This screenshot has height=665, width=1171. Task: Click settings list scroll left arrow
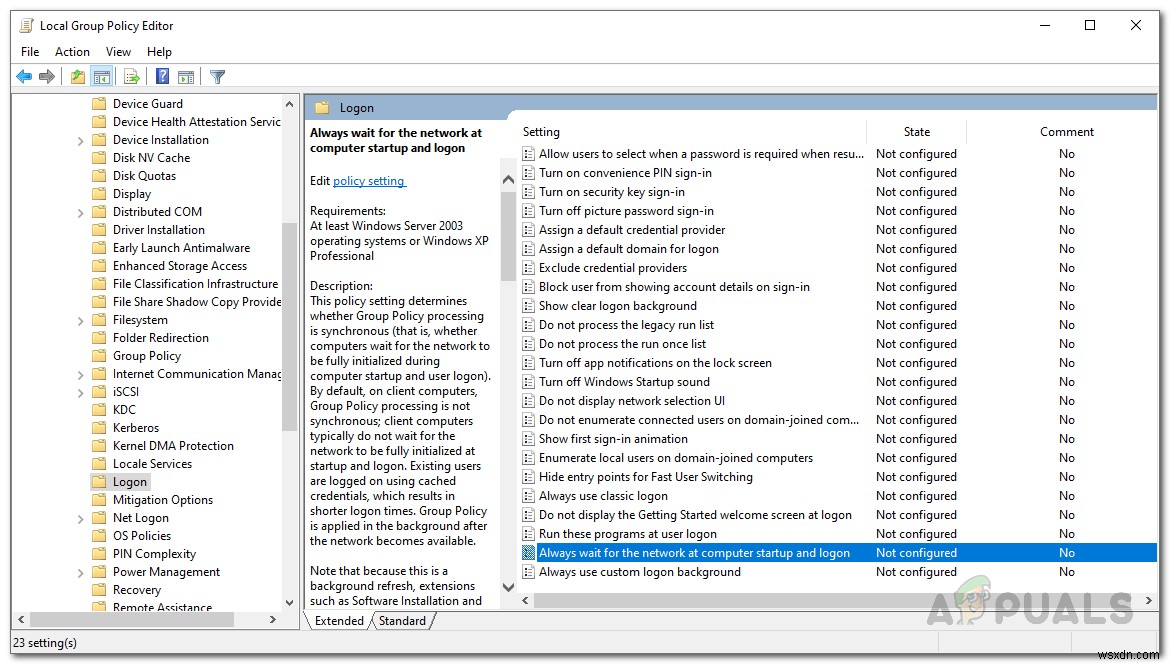tap(526, 600)
